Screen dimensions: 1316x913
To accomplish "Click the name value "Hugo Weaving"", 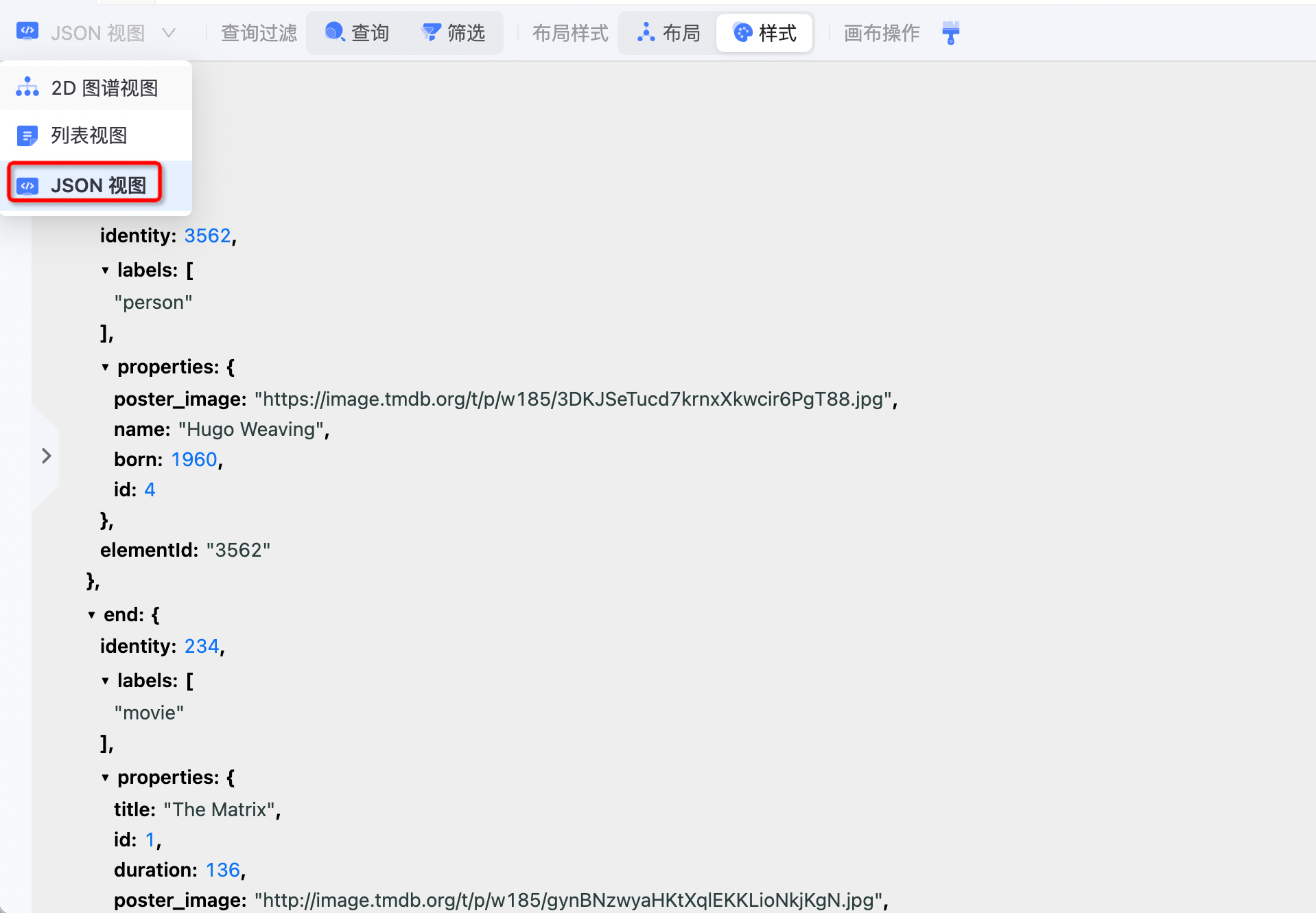I will click(251, 429).
